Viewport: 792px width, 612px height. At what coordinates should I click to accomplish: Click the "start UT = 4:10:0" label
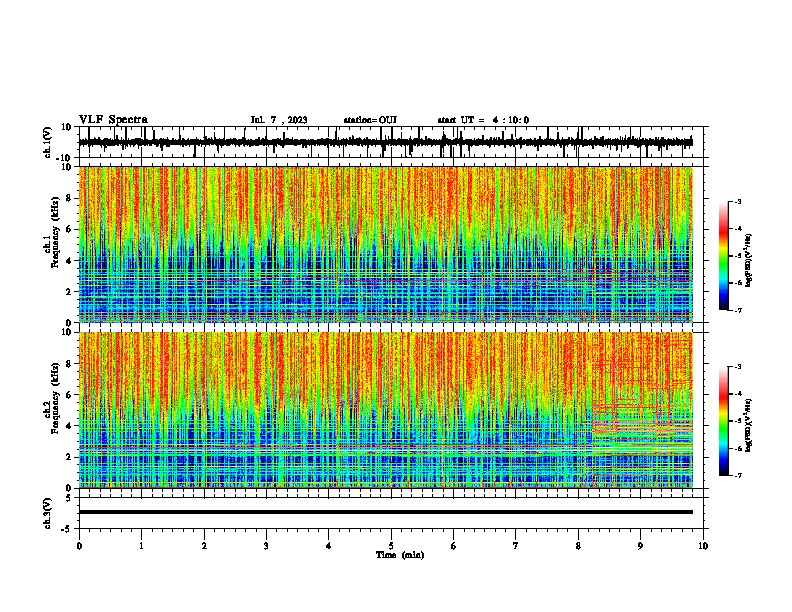pos(483,120)
